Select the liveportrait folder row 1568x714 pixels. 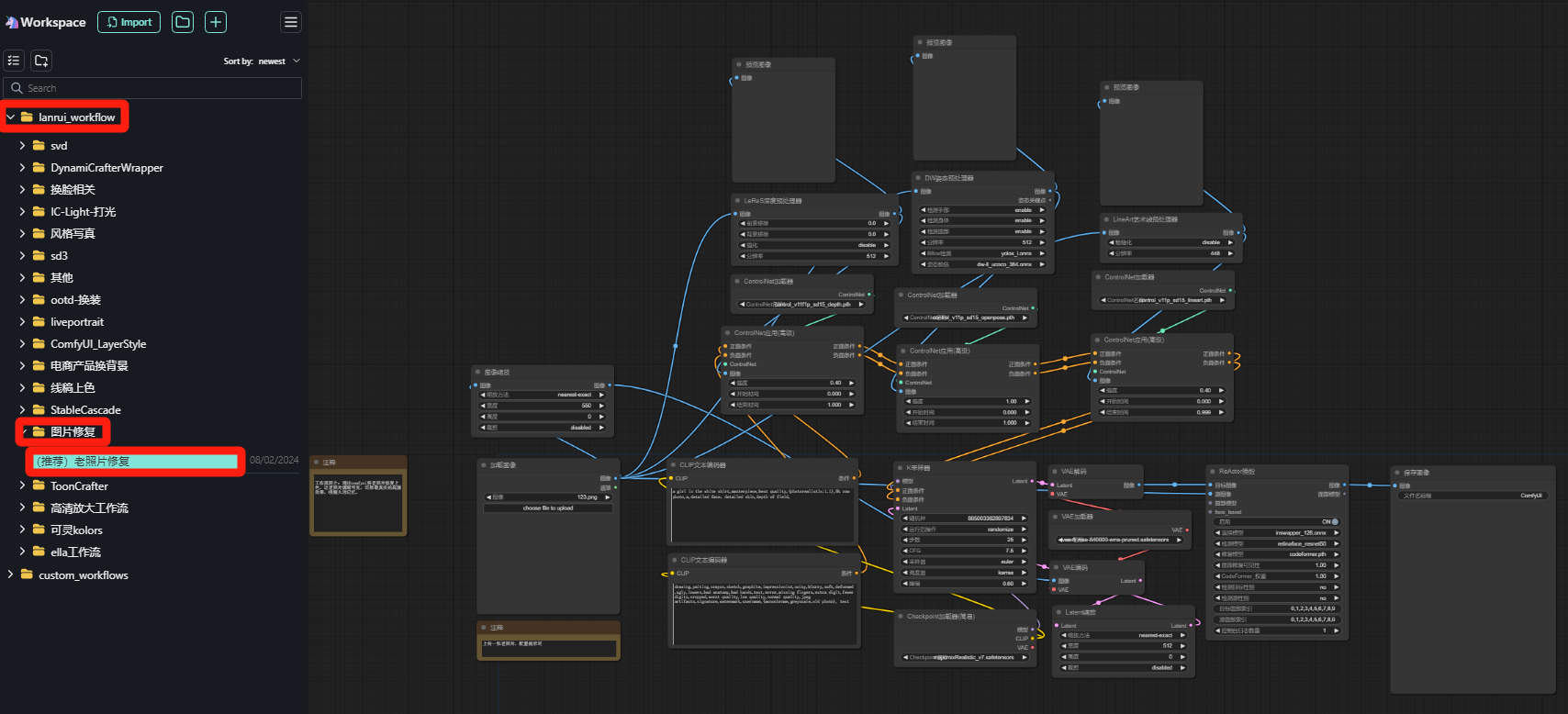[152, 321]
